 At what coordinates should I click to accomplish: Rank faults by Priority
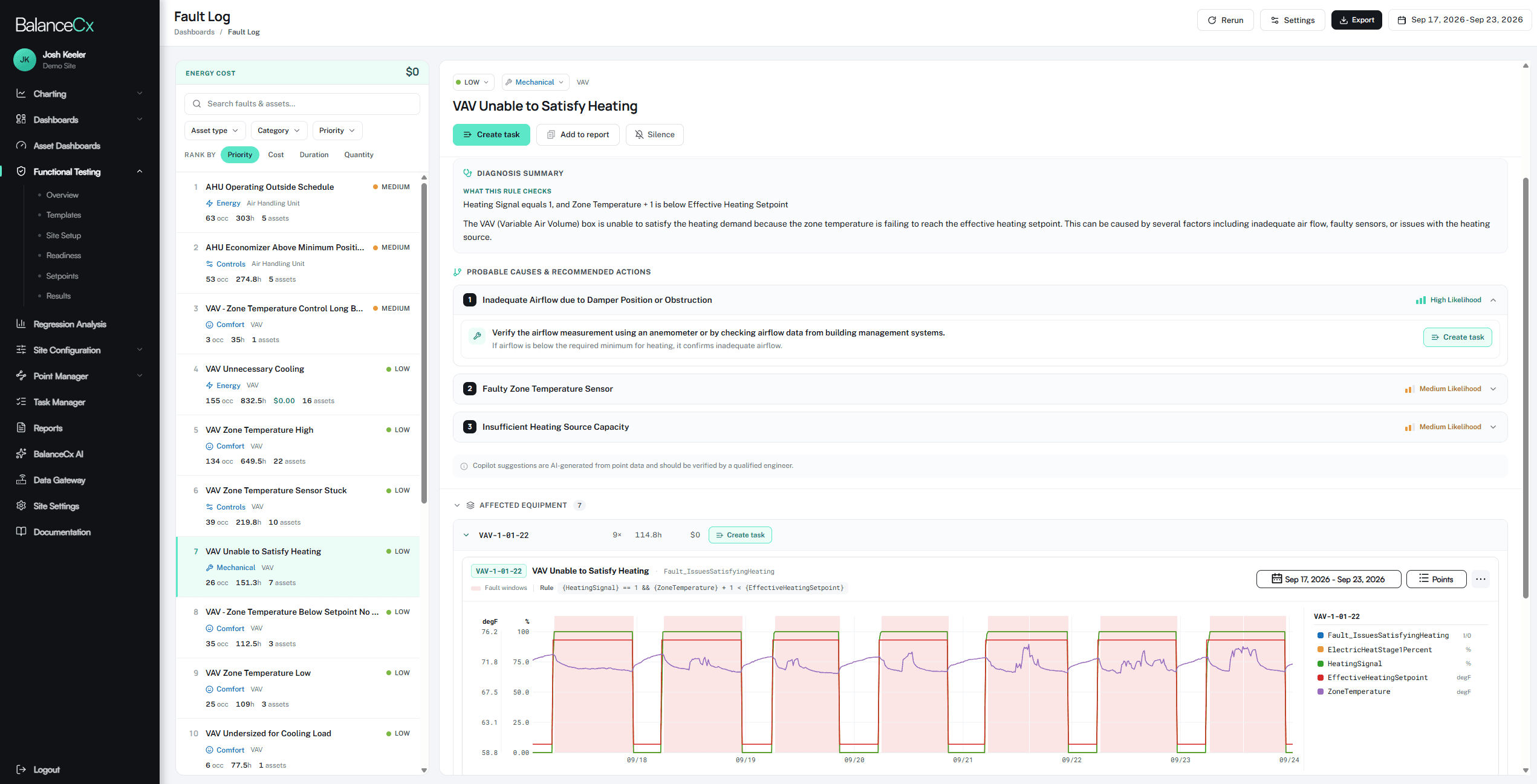pyautogui.click(x=240, y=155)
